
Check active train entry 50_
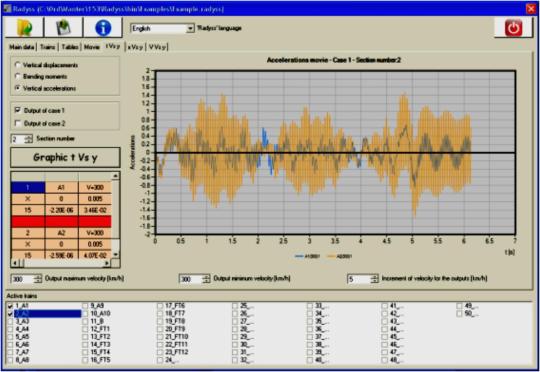click(459, 314)
